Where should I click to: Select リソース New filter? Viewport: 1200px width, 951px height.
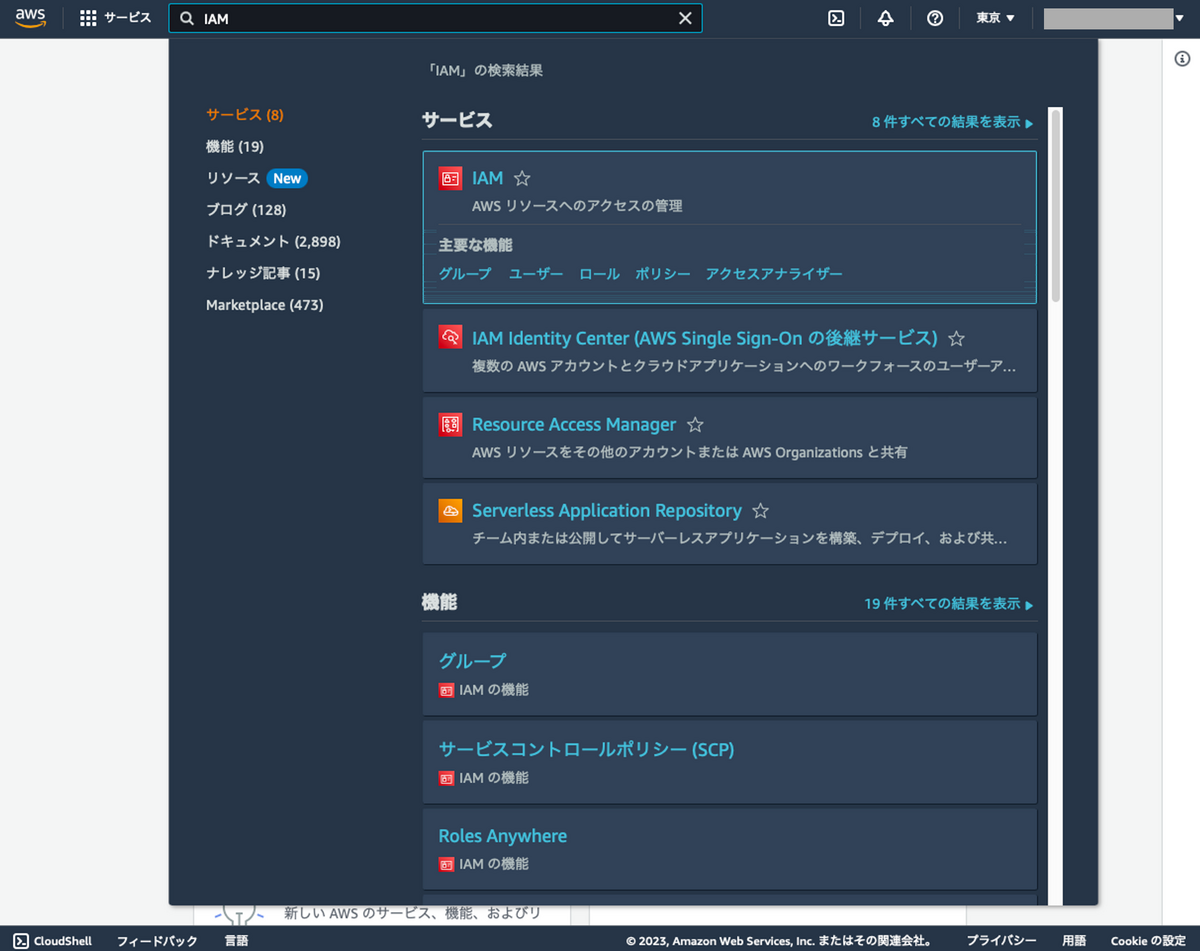click(x=257, y=178)
